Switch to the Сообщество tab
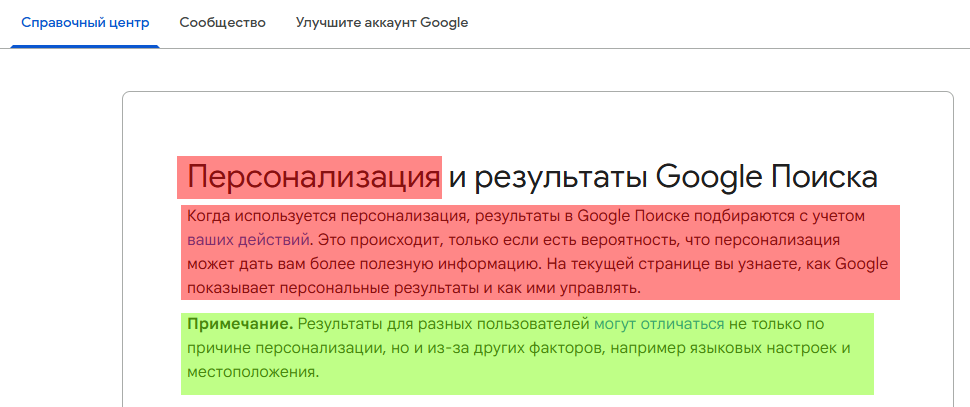 [x=223, y=23]
